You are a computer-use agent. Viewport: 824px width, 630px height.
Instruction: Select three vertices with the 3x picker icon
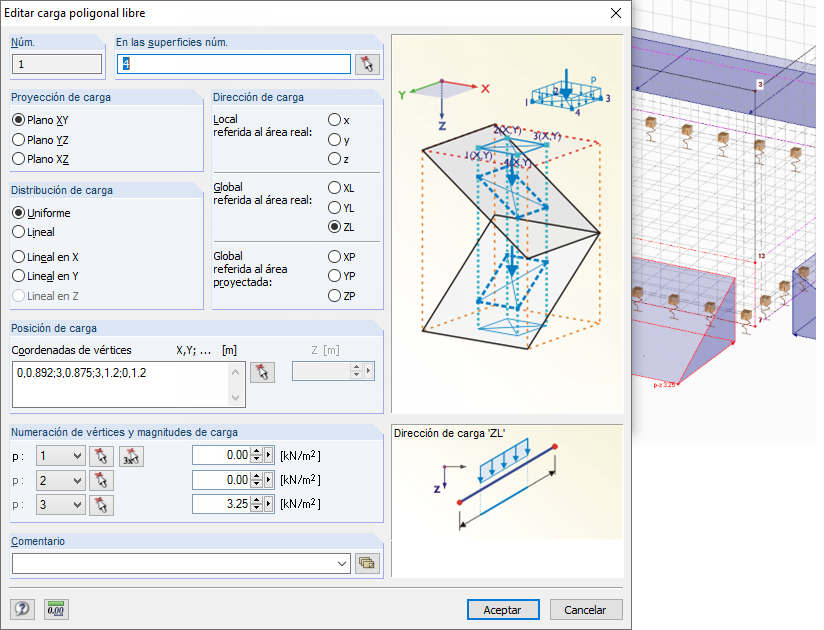pos(131,456)
